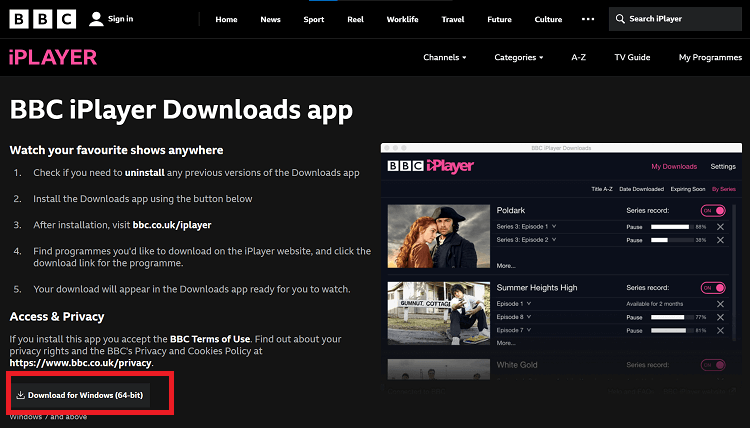Click the Search iPlayer input field
Image resolution: width=750 pixels, height=428 pixels.
[x=675, y=19]
